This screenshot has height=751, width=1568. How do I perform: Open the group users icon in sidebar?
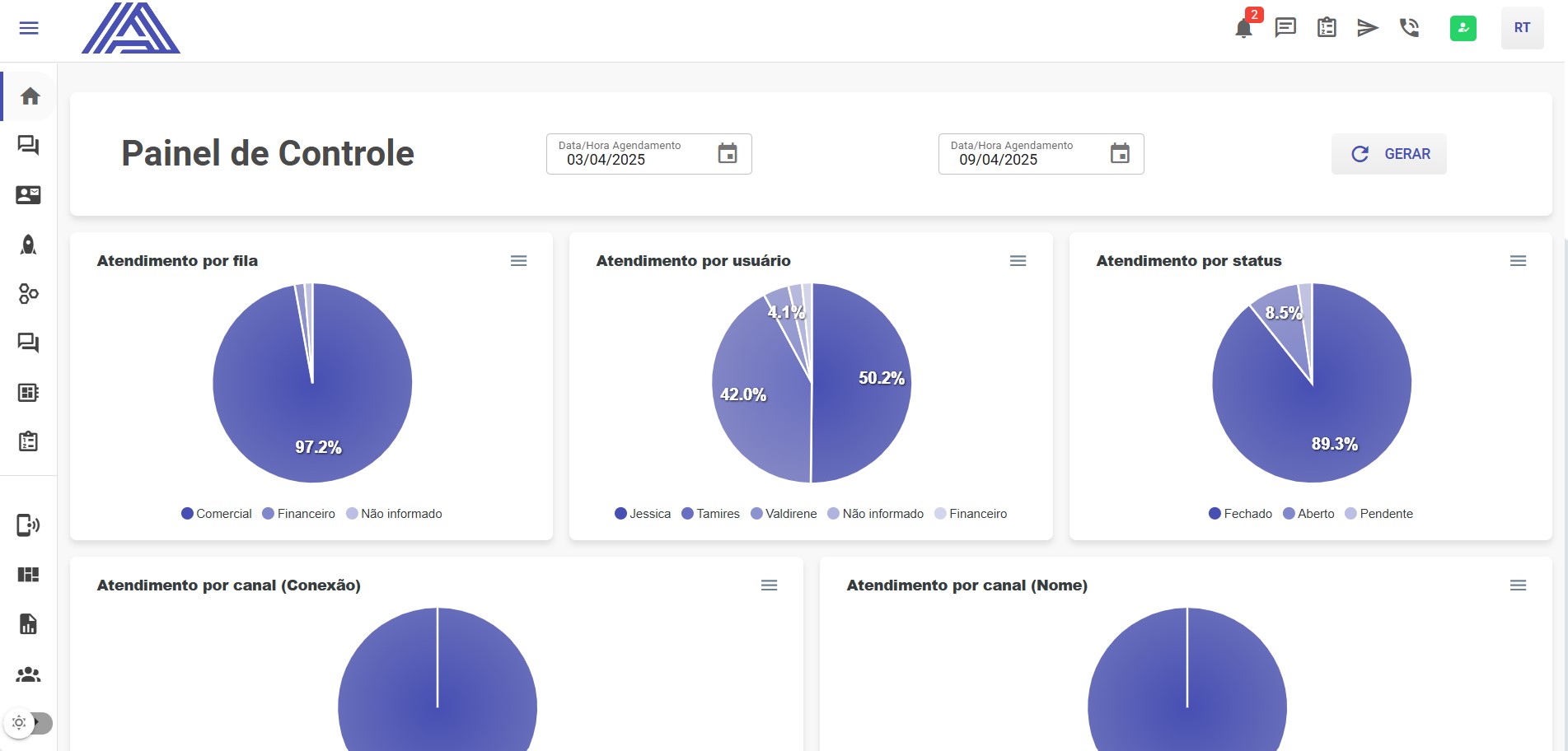pyautogui.click(x=28, y=674)
